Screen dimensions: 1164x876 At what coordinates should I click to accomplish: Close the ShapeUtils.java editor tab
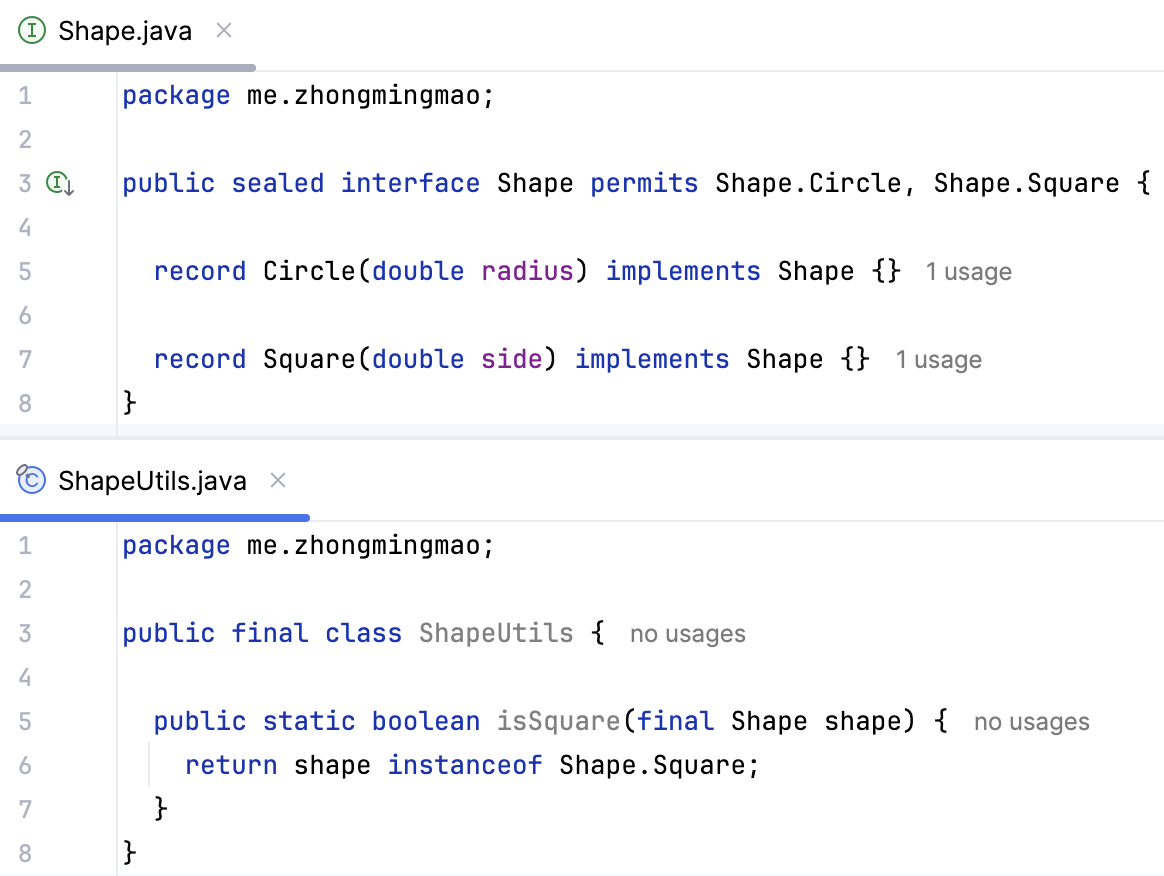(x=278, y=481)
